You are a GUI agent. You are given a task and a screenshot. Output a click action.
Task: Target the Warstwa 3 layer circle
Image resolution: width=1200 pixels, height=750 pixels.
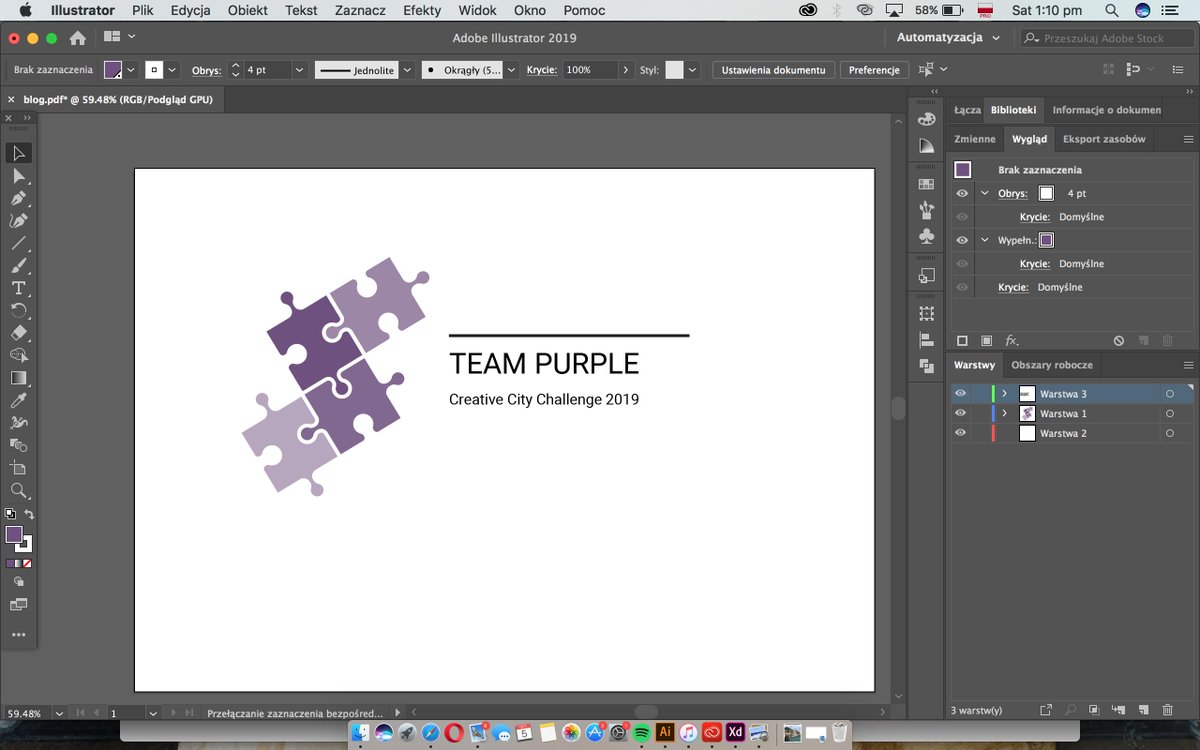1169,394
